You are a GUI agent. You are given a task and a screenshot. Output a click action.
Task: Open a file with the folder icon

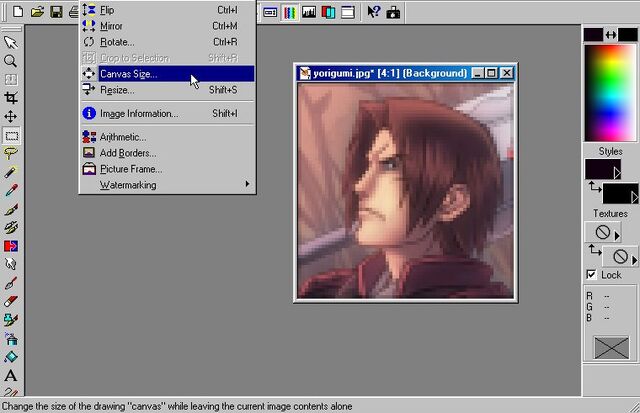(x=37, y=12)
